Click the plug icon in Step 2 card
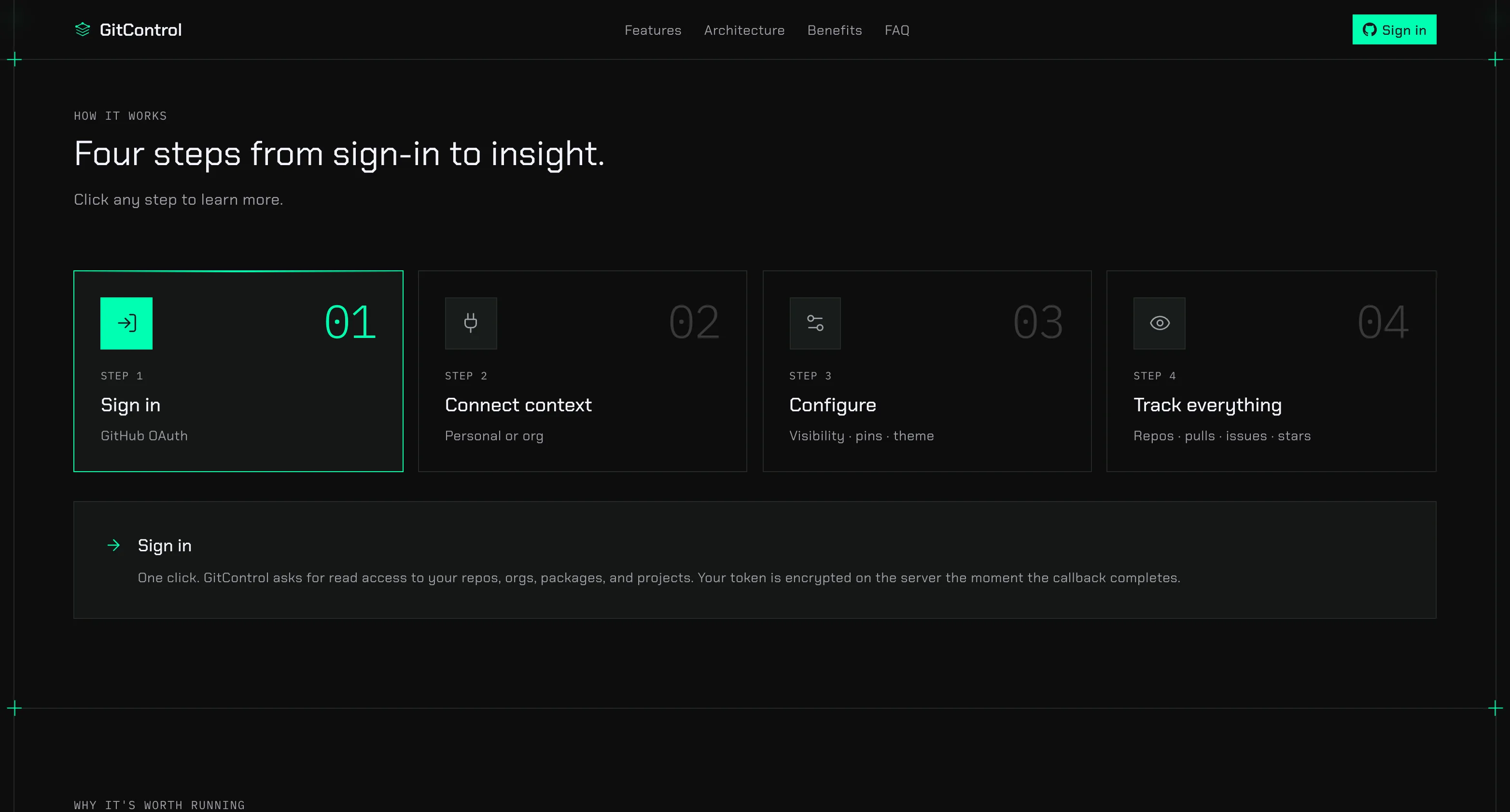Screen dimensions: 1510x812 471,323
